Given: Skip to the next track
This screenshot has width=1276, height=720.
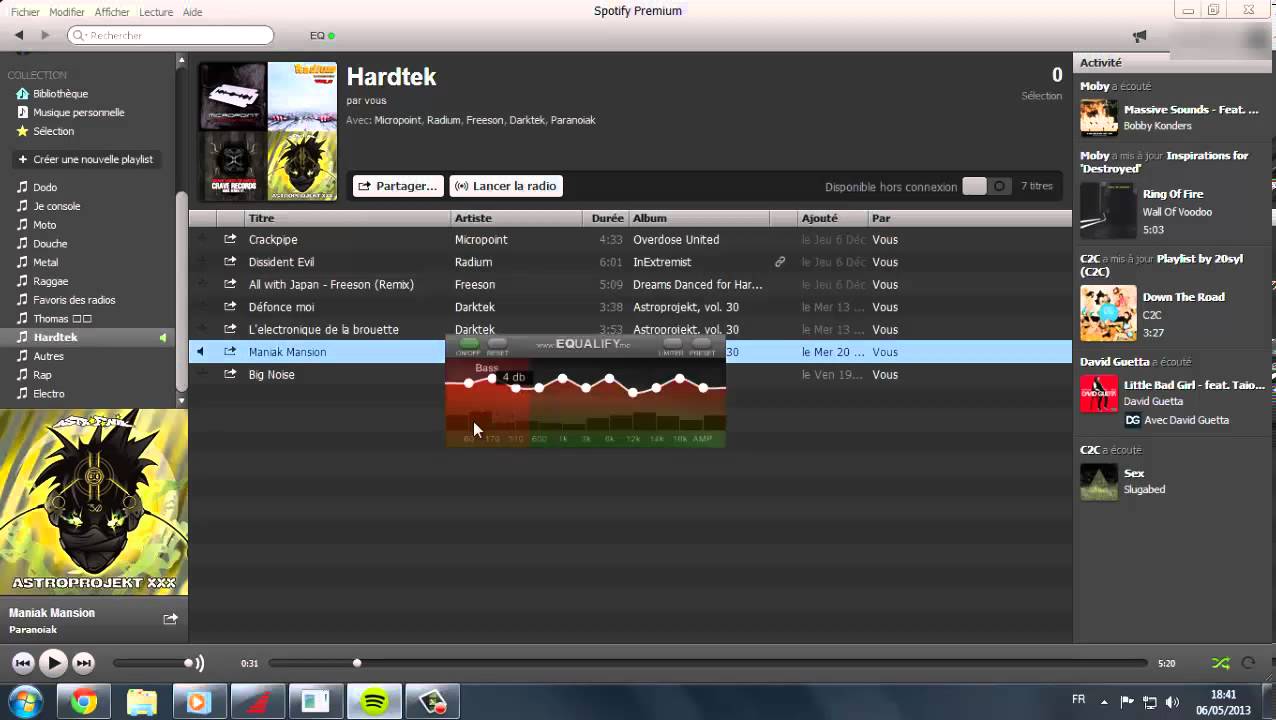Looking at the screenshot, I should 84,662.
